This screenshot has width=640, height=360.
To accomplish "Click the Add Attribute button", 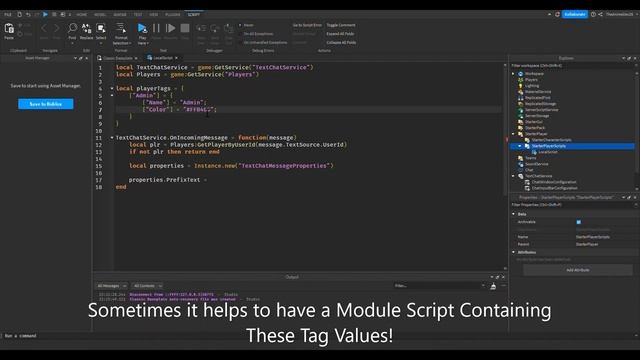I will pyautogui.click(x=578, y=270).
